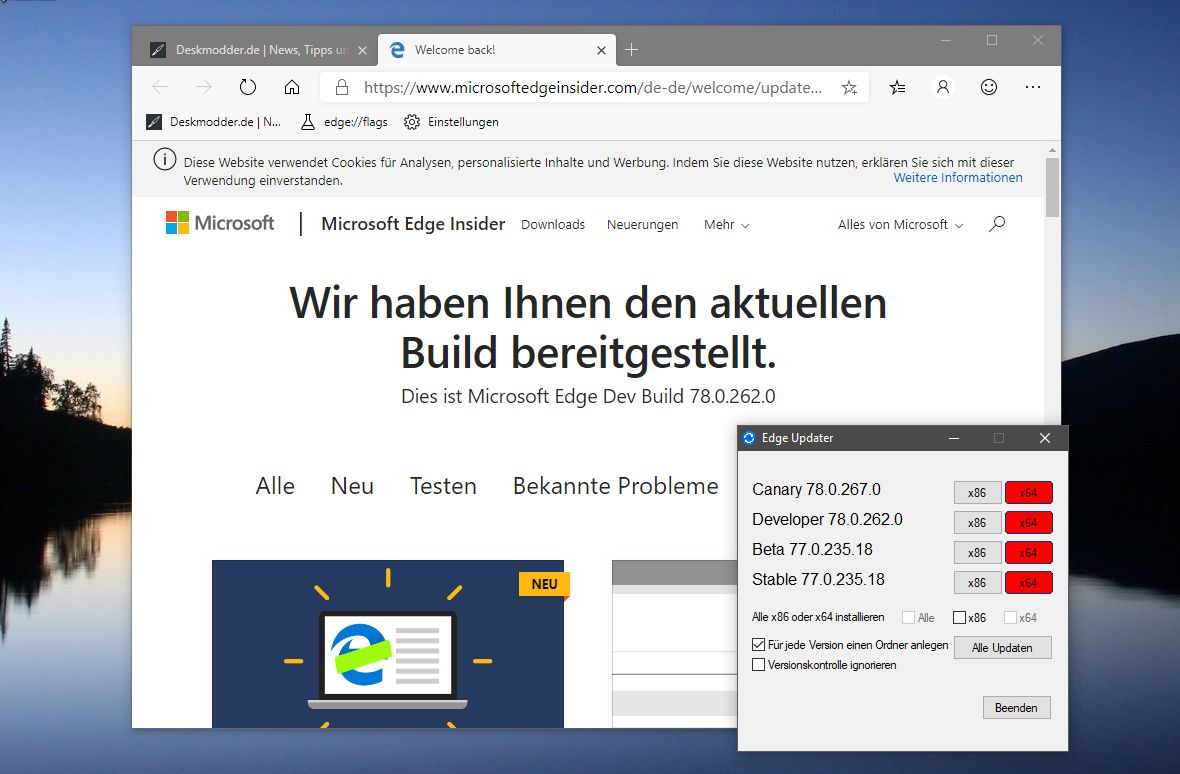Download Stable x86 build
This screenshot has height=774, width=1180.
(x=977, y=583)
